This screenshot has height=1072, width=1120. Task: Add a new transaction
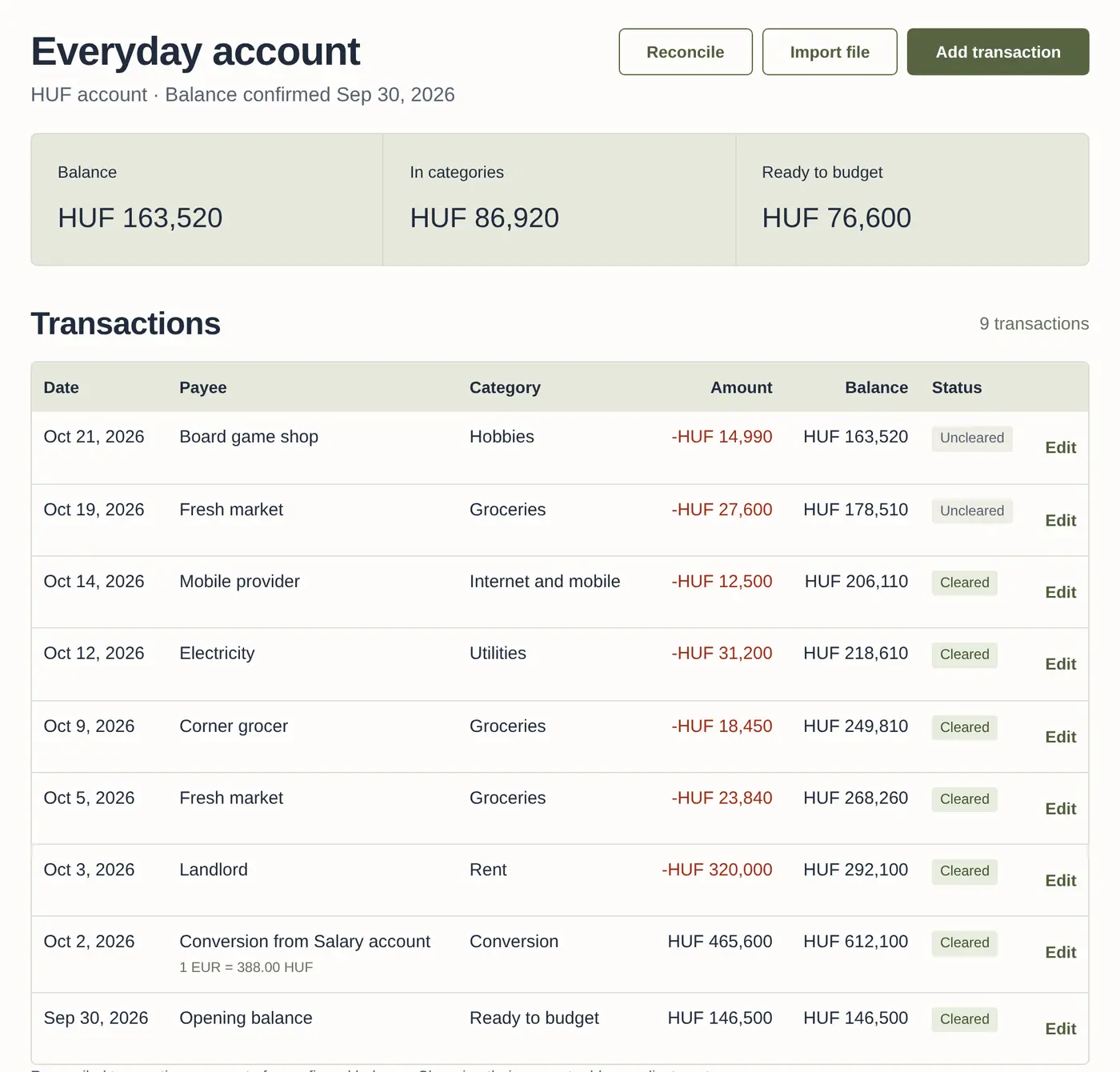[x=998, y=52]
